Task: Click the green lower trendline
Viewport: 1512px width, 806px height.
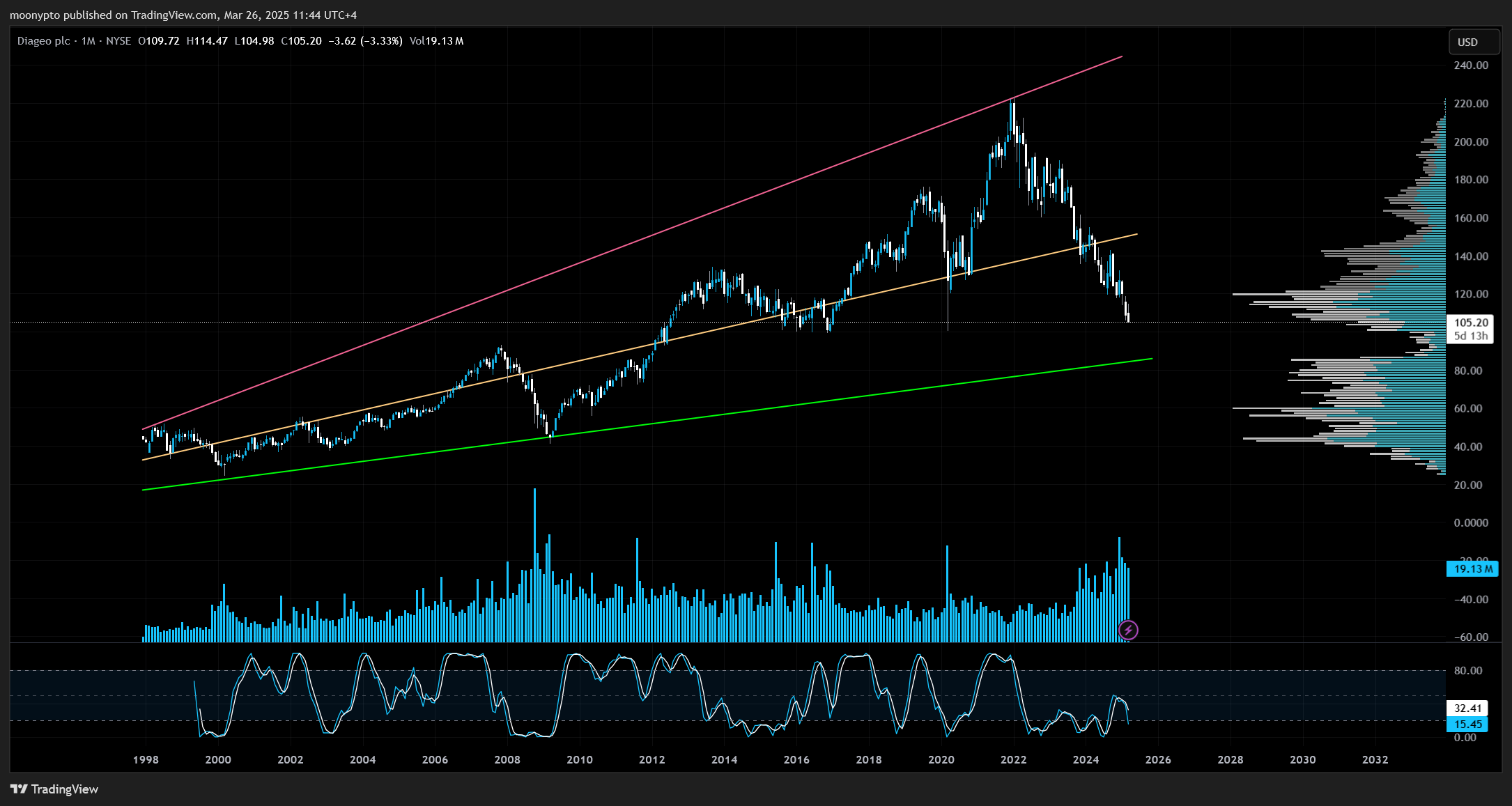Action: (x=647, y=424)
